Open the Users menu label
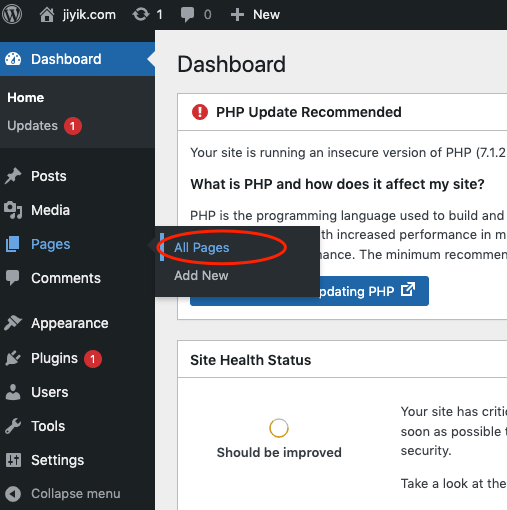507x510 pixels. coord(50,392)
